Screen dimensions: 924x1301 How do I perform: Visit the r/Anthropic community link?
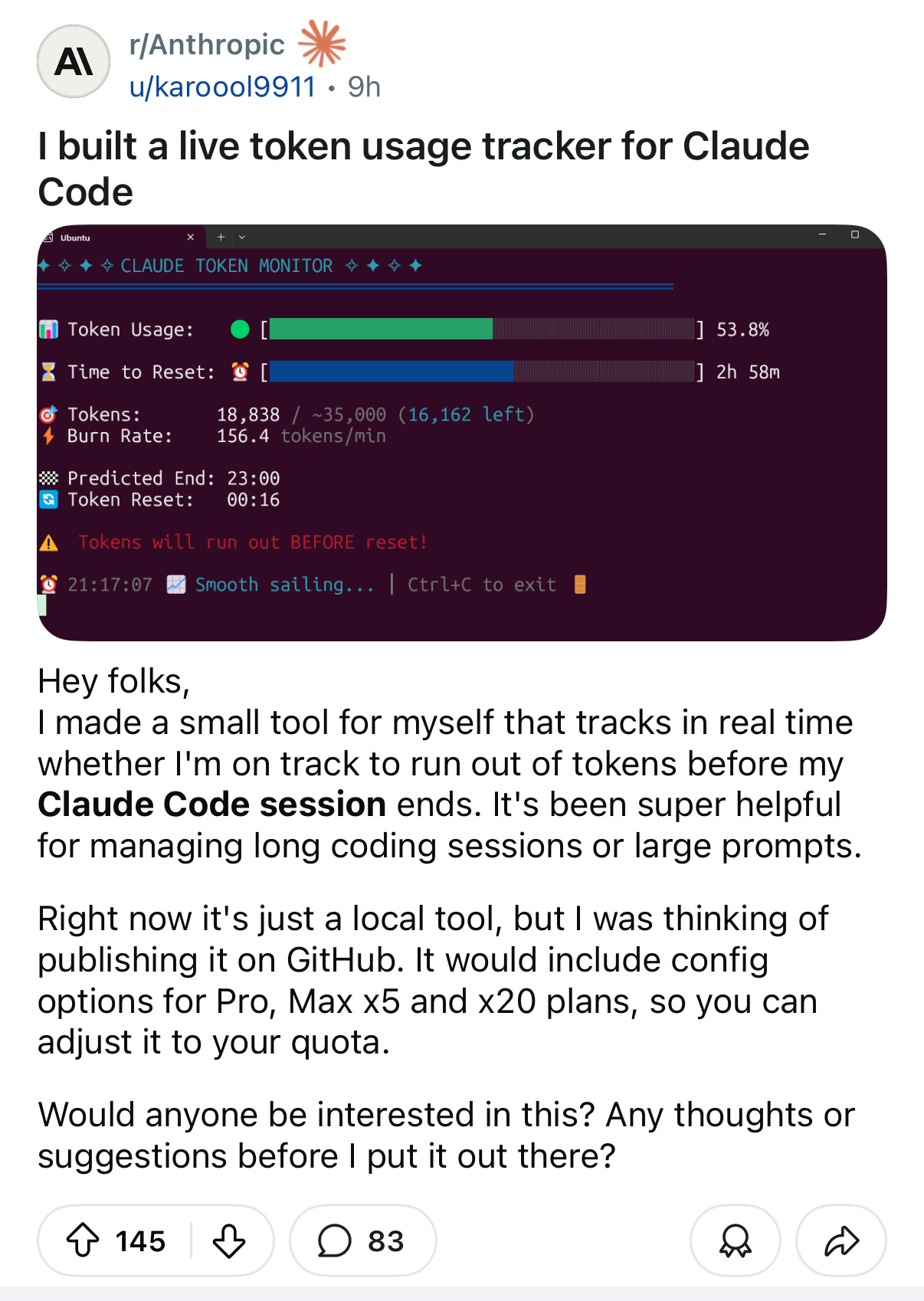coord(207,44)
